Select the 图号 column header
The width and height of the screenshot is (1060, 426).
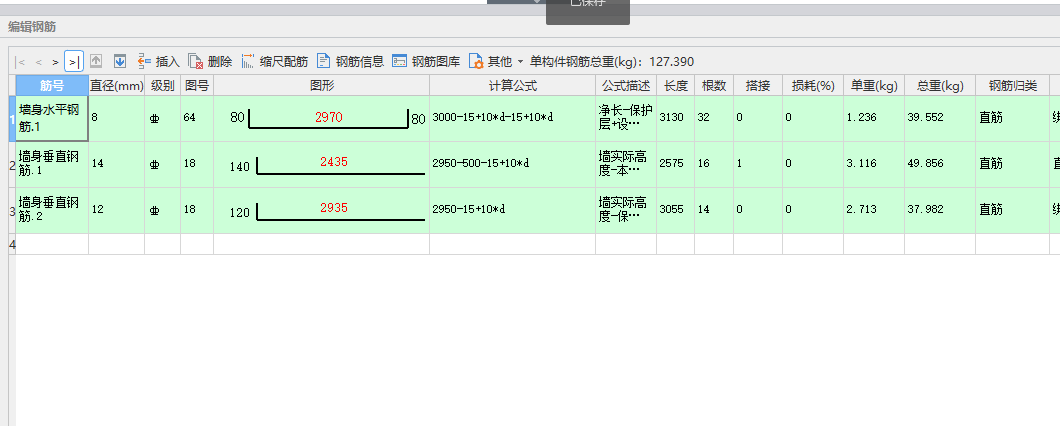(197, 85)
